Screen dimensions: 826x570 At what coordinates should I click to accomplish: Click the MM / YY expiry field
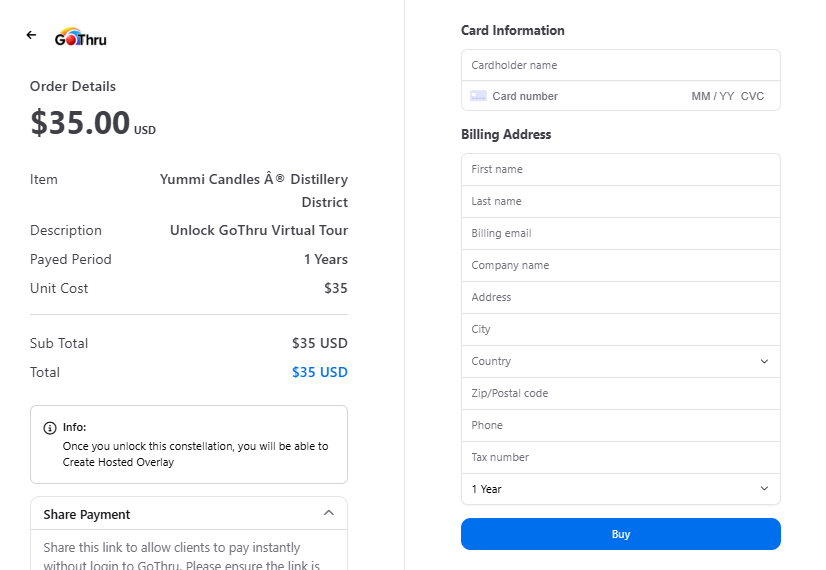pyautogui.click(x=712, y=96)
